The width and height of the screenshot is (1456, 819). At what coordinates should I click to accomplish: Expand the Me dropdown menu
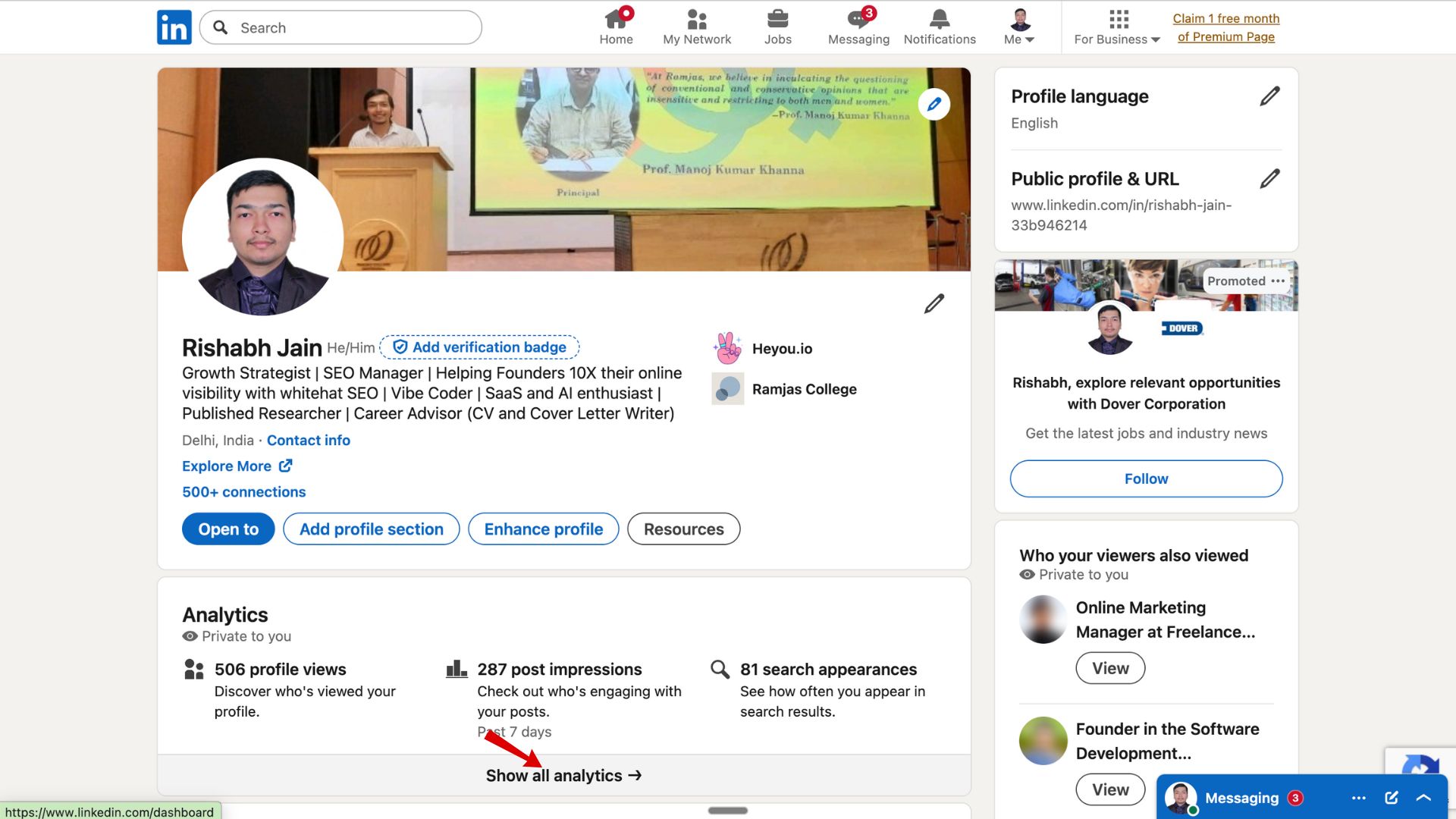(x=1019, y=28)
